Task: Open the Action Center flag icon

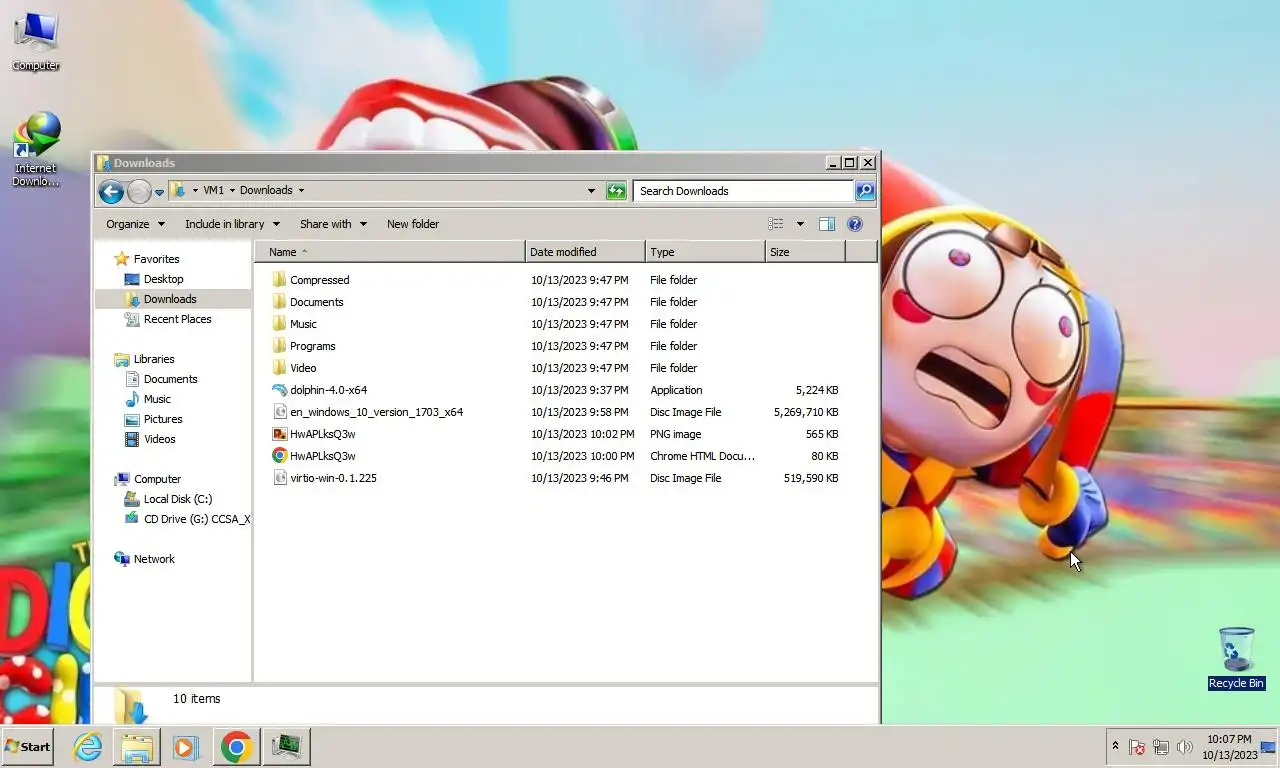Action: tap(1137, 747)
